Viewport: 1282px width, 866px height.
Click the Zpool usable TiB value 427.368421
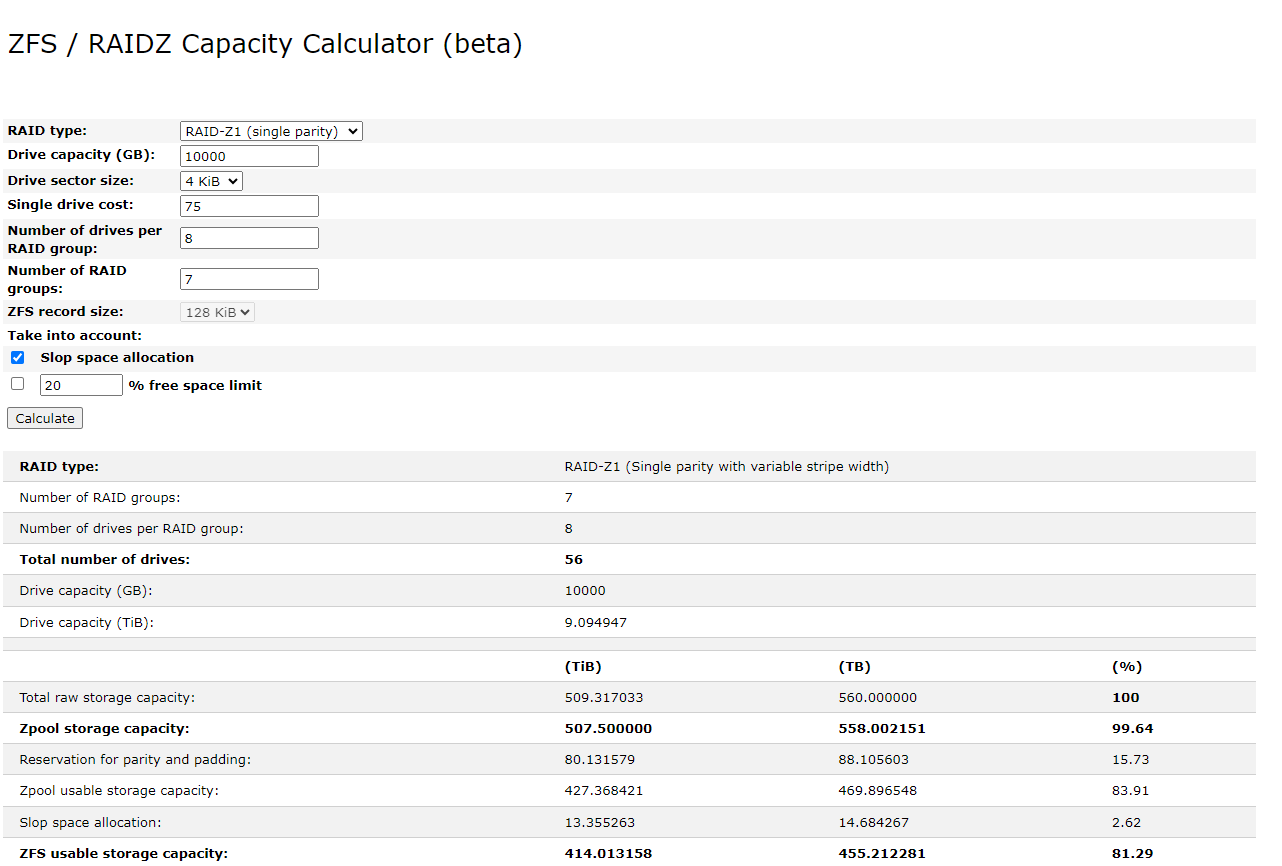click(603, 790)
